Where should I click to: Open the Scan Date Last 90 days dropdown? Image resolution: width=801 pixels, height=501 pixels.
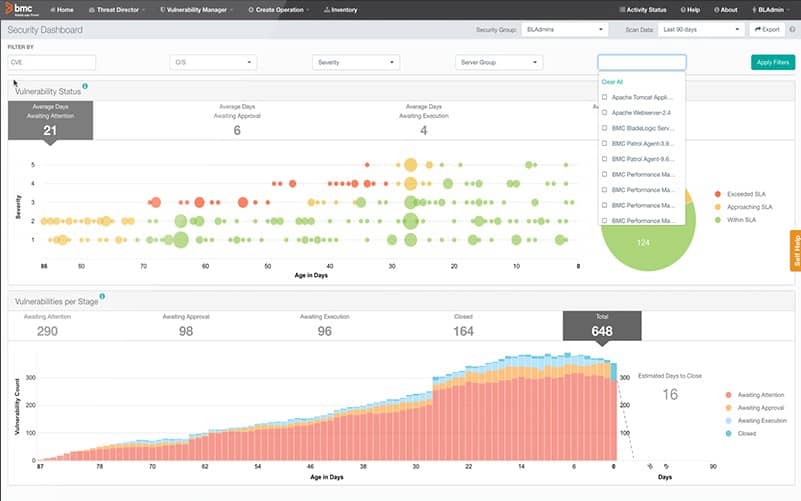[701, 30]
